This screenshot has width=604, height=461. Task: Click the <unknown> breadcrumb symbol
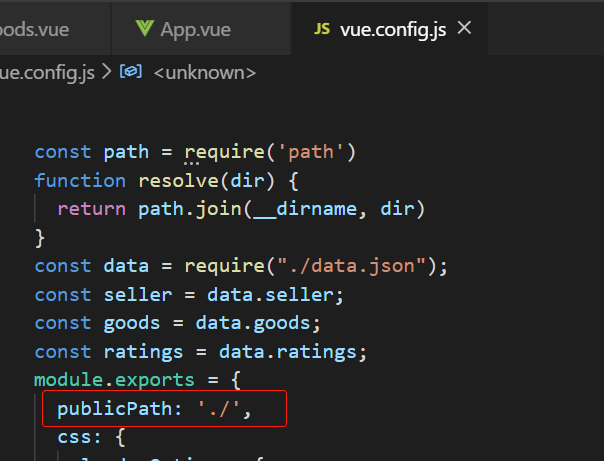coord(205,73)
